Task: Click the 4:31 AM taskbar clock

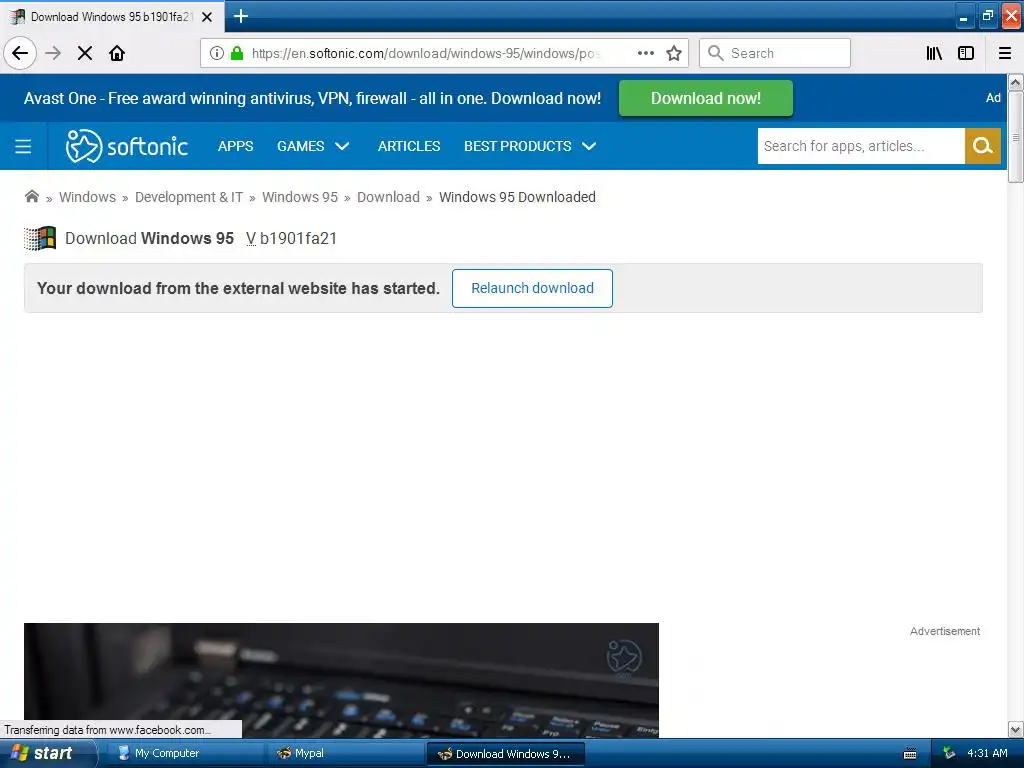Action: (987, 754)
